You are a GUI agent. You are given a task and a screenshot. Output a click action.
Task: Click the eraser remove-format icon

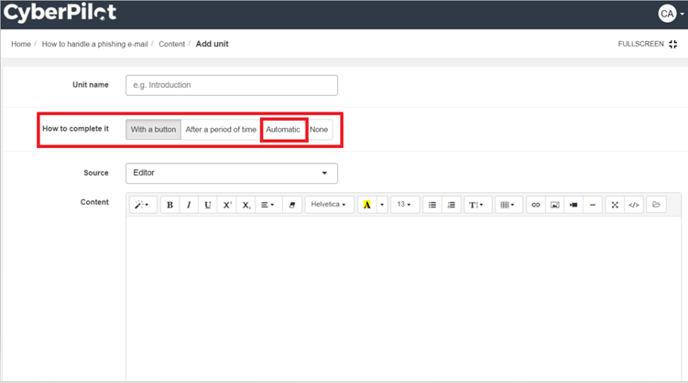292,205
